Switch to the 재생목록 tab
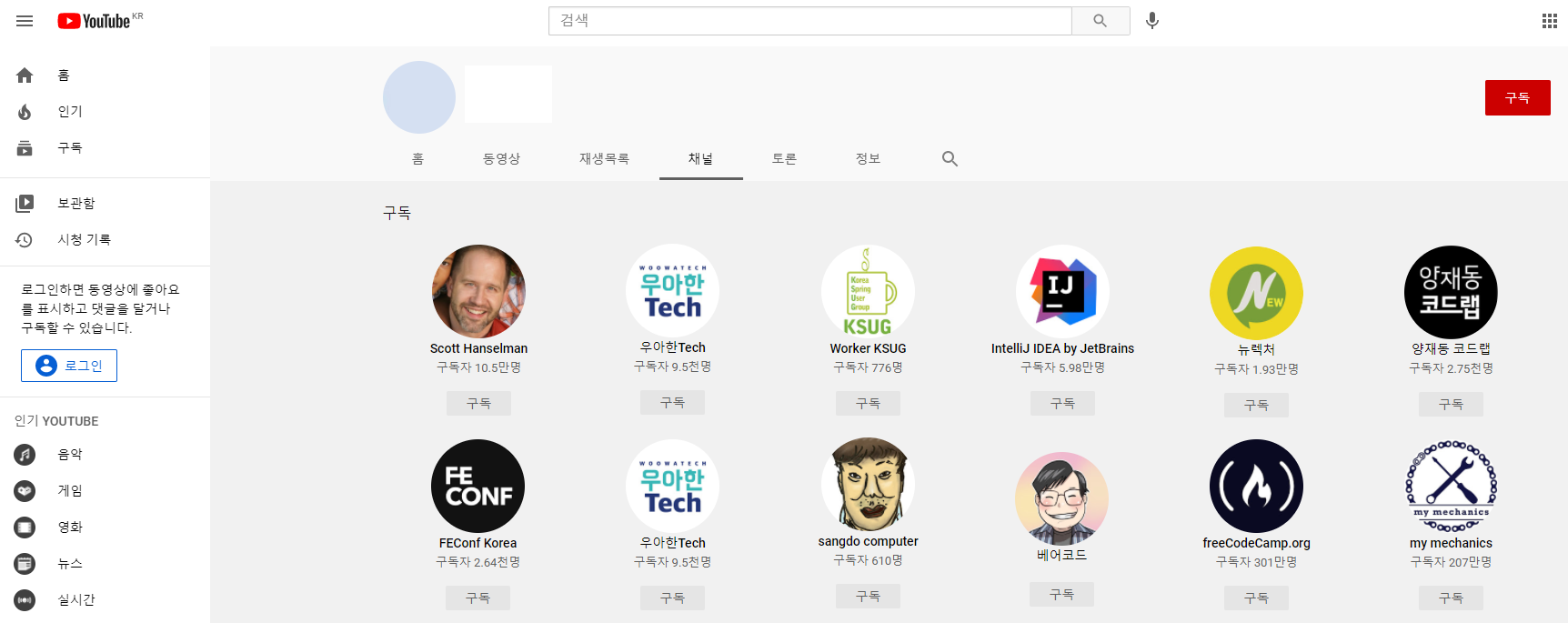Image resolution: width=1568 pixels, height=623 pixels. pyautogui.click(x=604, y=159)
